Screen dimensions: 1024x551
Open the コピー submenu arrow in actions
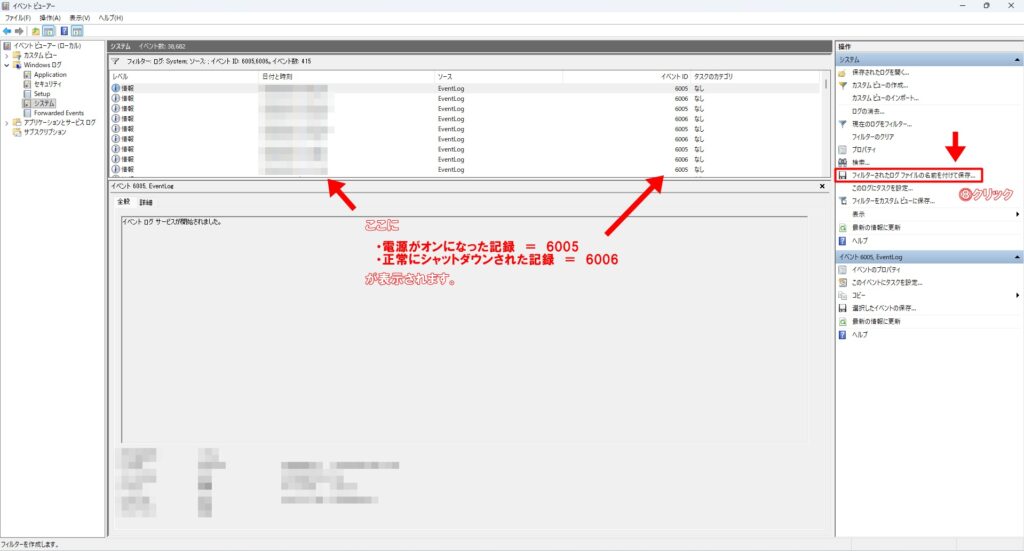[x=1017, y=295]
